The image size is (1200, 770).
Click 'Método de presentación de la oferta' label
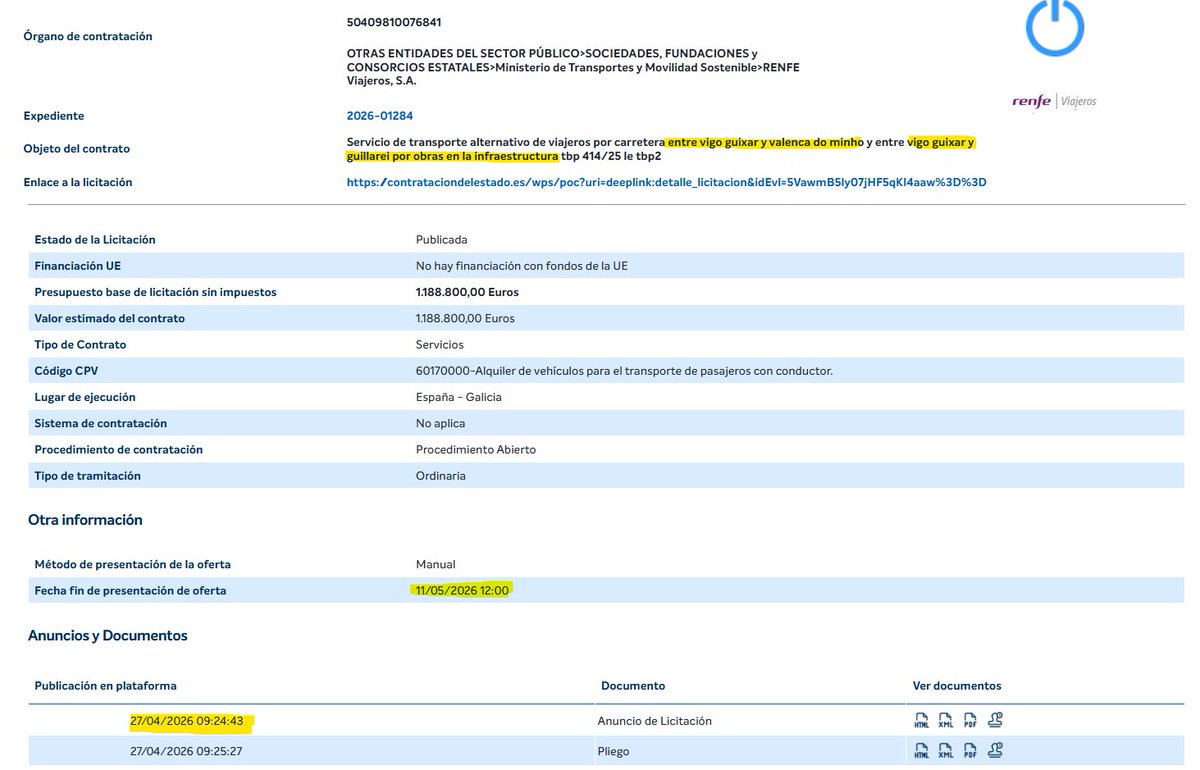coord(133,564)
